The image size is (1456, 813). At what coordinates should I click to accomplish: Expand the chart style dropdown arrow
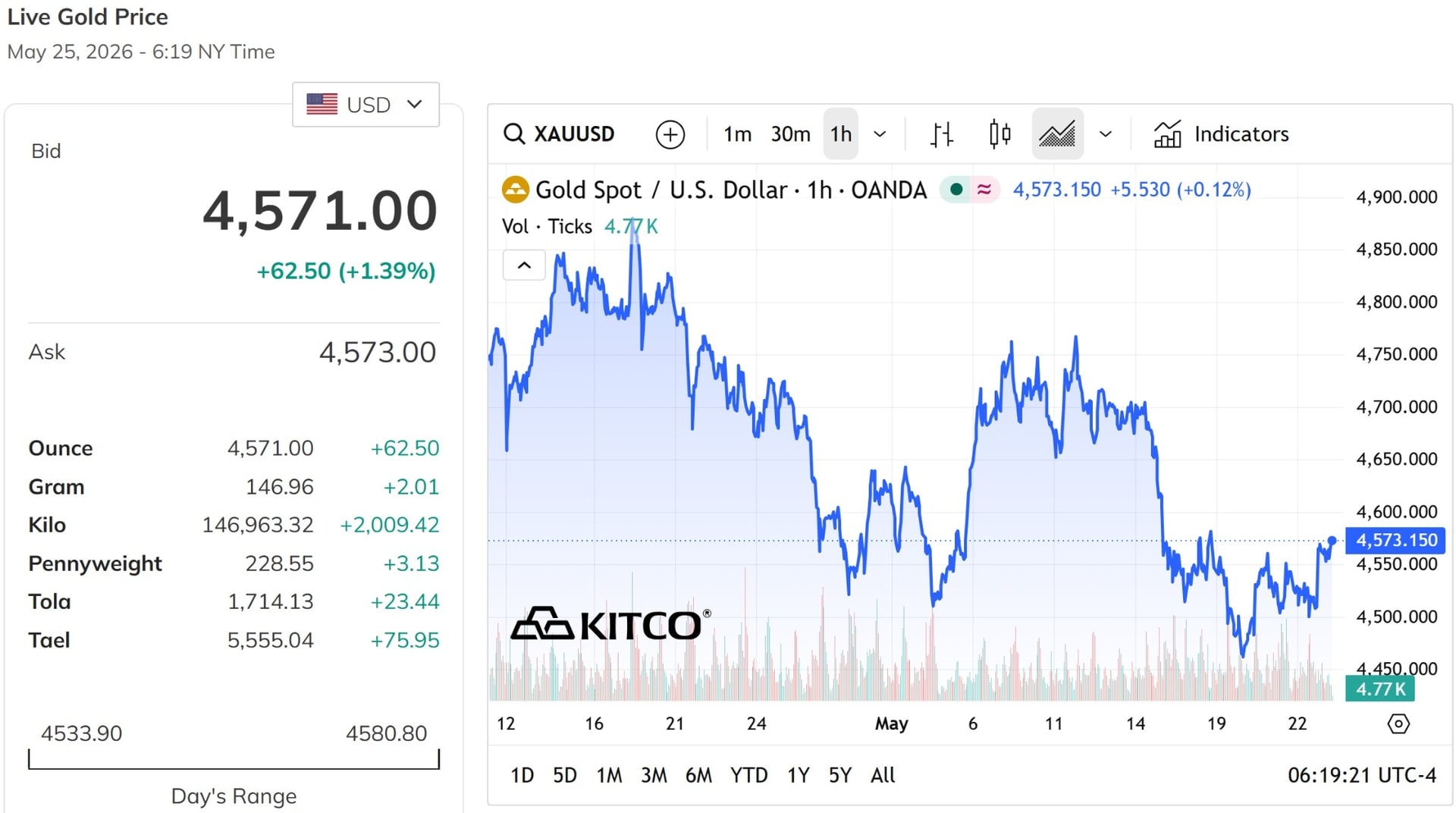pos(1106,134)
